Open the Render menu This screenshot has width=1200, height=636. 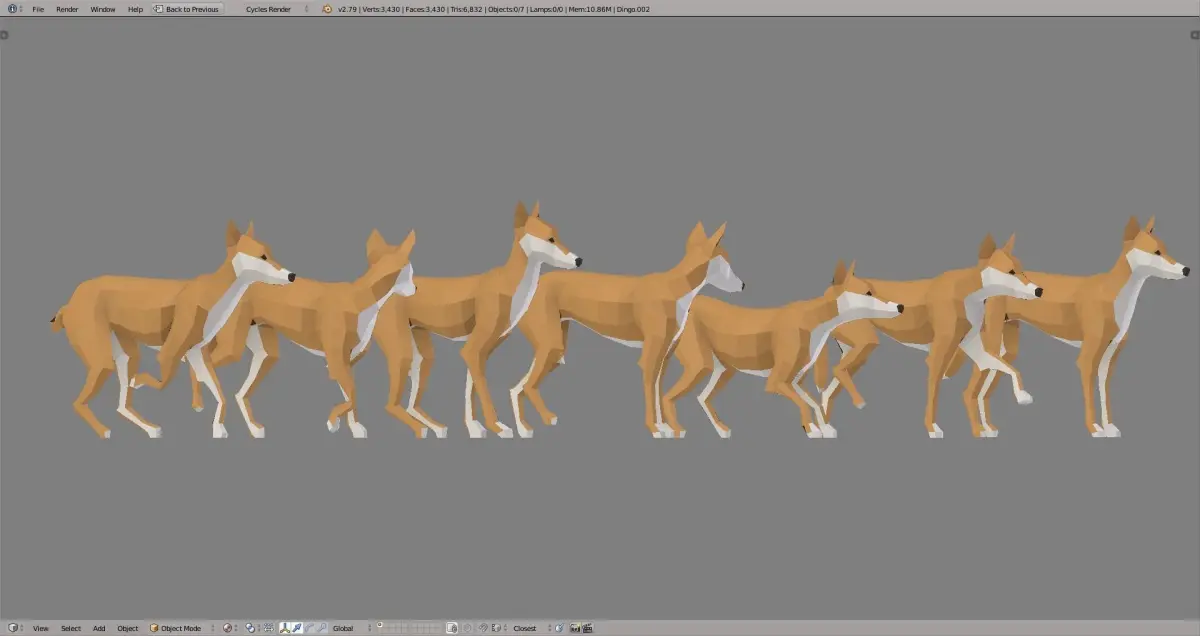coord(67,8)
